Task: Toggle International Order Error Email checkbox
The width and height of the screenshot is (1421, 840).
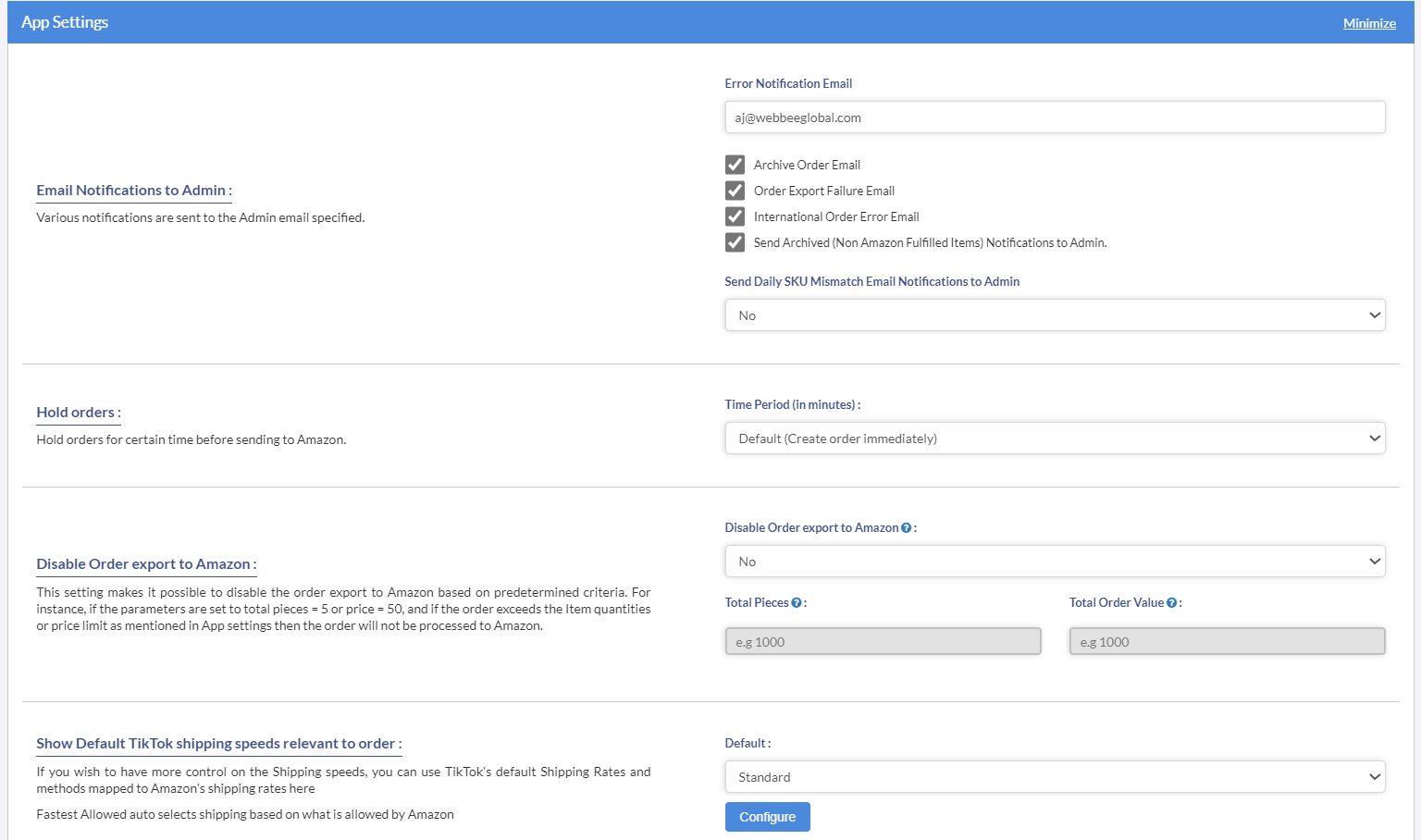Action: coord(735,216)
